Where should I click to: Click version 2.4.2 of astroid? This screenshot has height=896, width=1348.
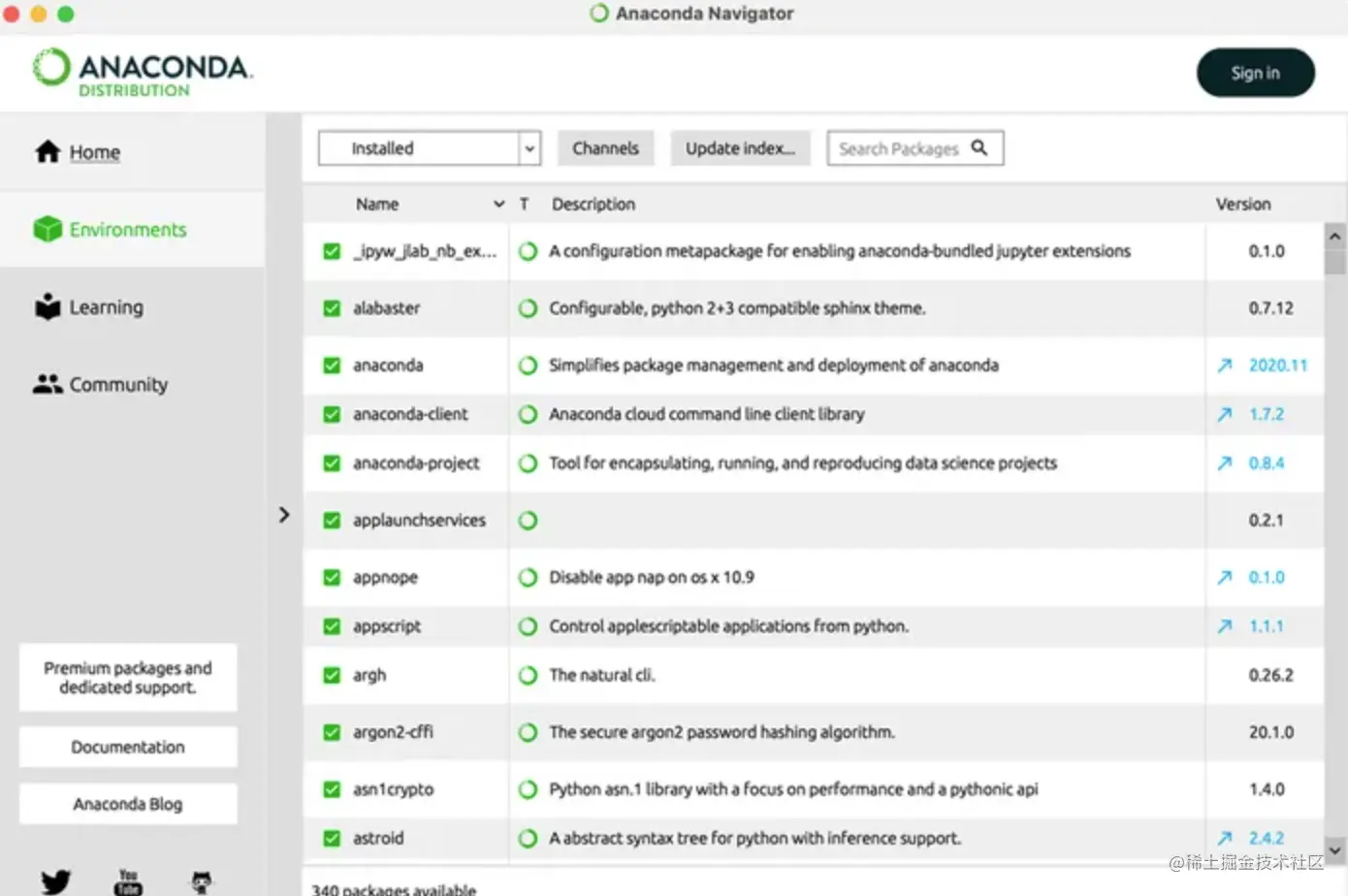point(1267,838)
